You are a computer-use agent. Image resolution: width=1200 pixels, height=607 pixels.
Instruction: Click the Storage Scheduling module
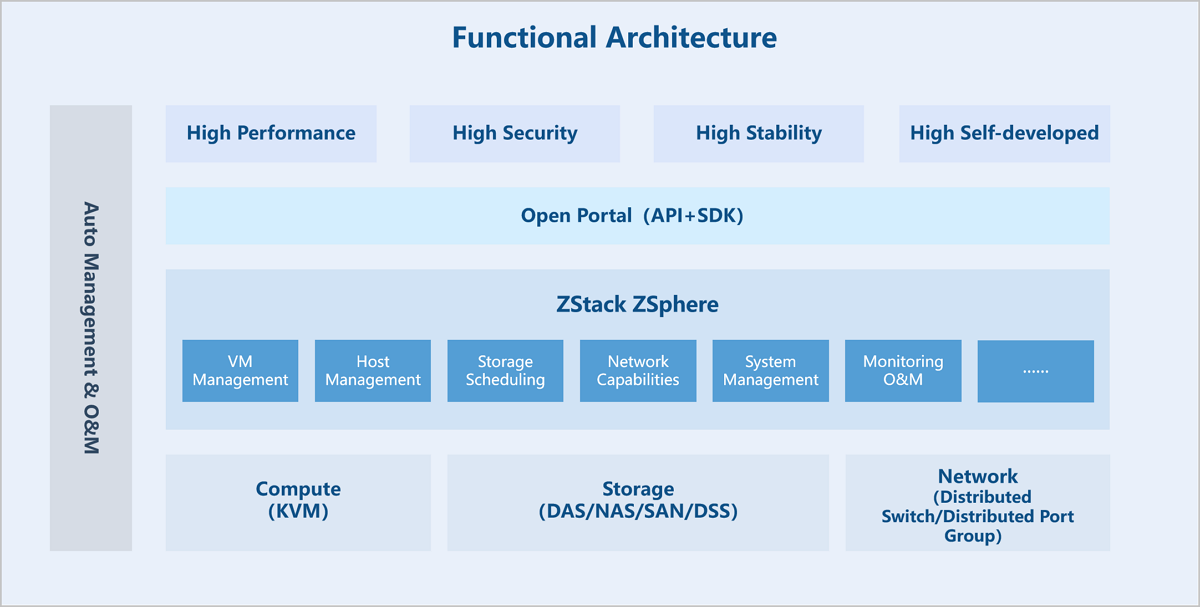(x=505, y=371)
